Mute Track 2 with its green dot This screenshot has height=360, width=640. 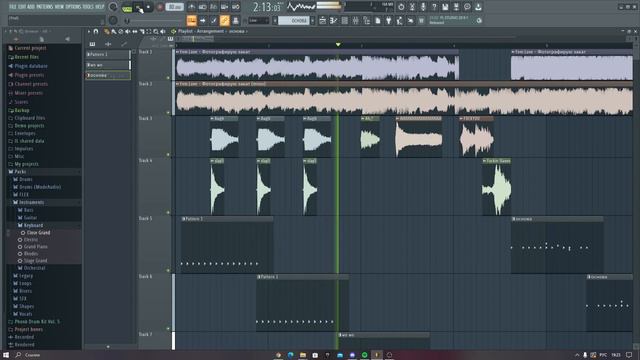168,113
